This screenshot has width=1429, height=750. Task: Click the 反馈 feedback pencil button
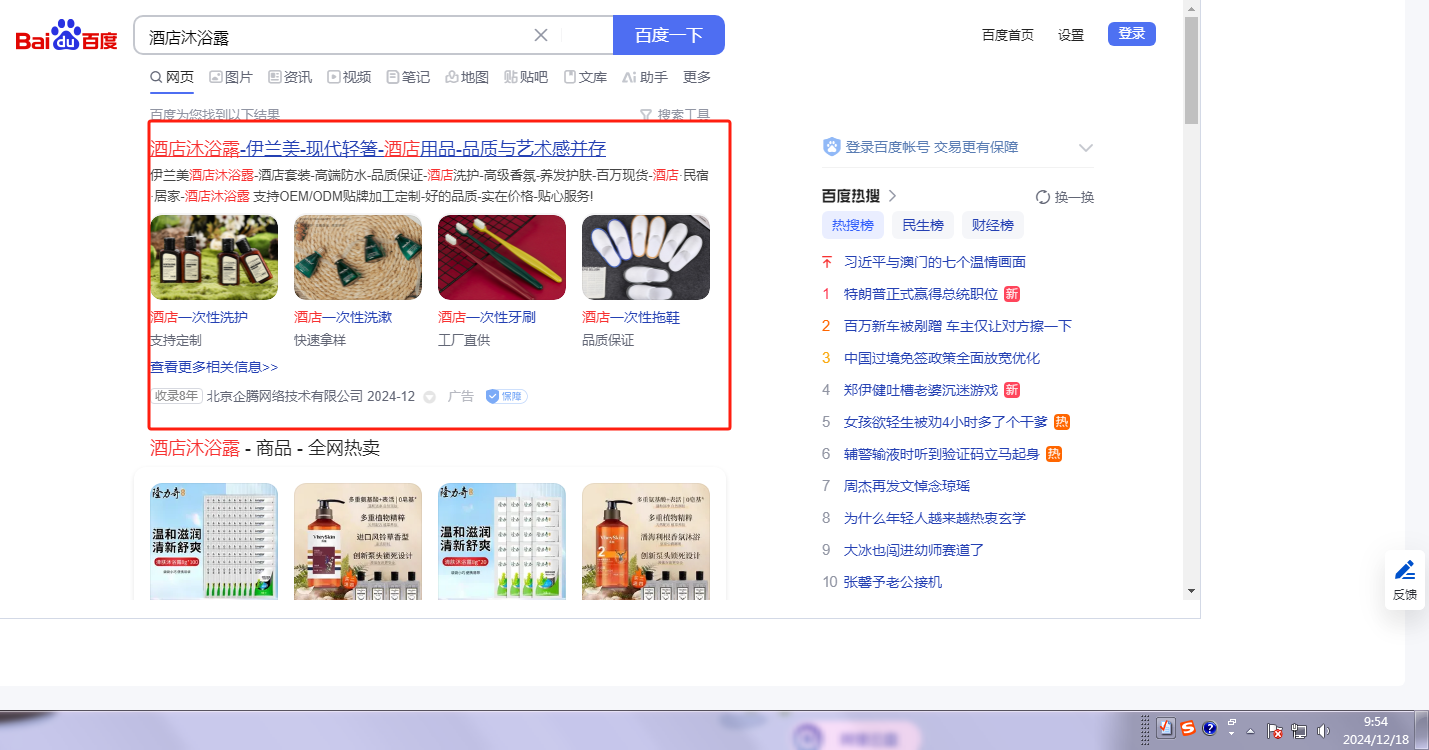coord(1405,580)
